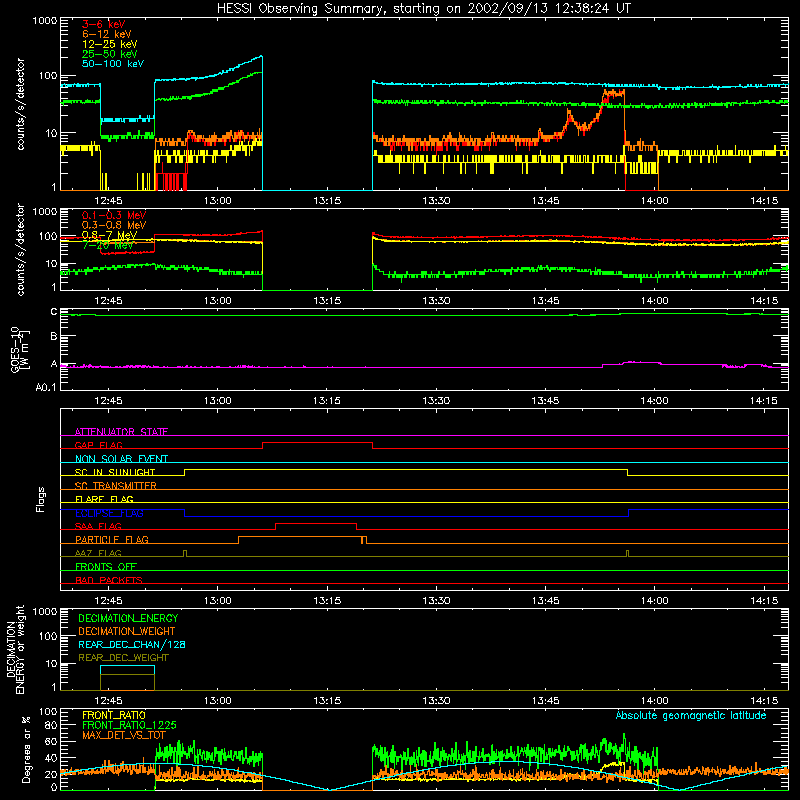800x800 pixels.
Task: Select the SC_TRANSMITTER flag label
Action: tap(116, 486)
